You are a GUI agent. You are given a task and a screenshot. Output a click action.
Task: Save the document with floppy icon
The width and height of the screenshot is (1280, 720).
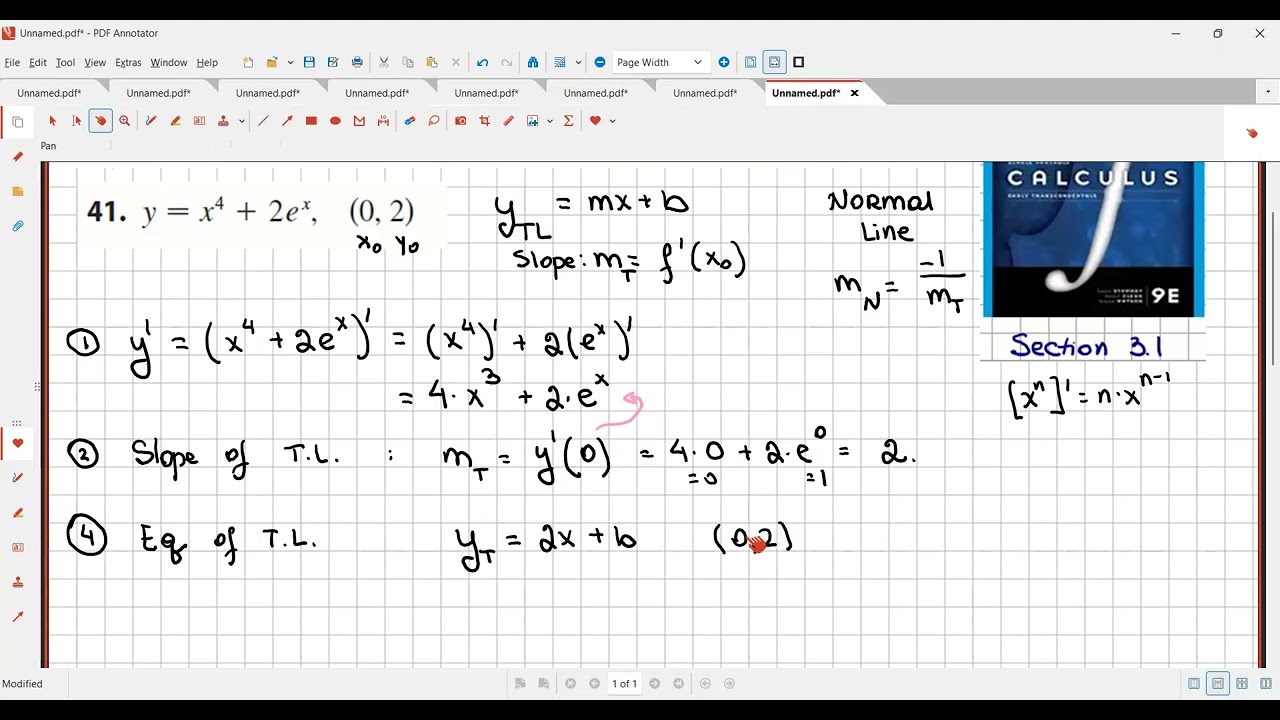[309, 62]
